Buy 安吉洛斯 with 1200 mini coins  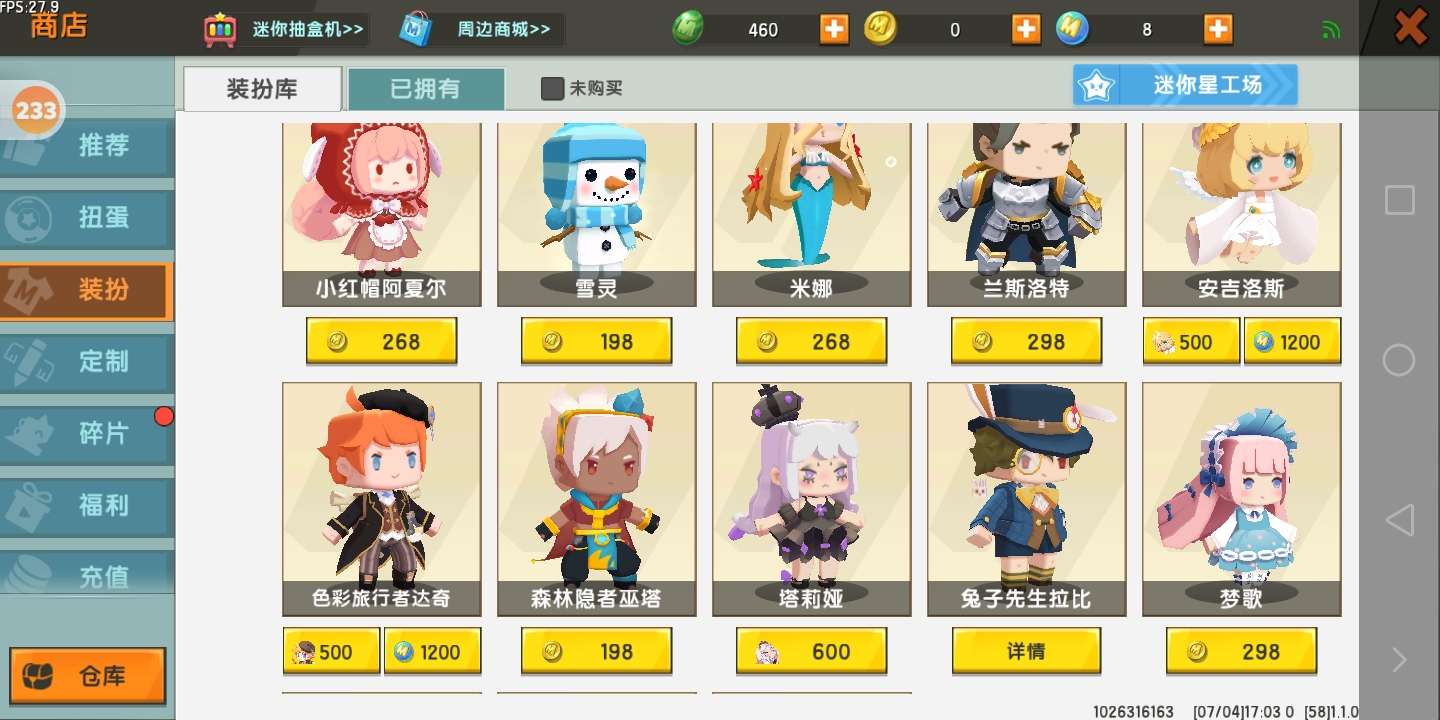(1292, 342)
